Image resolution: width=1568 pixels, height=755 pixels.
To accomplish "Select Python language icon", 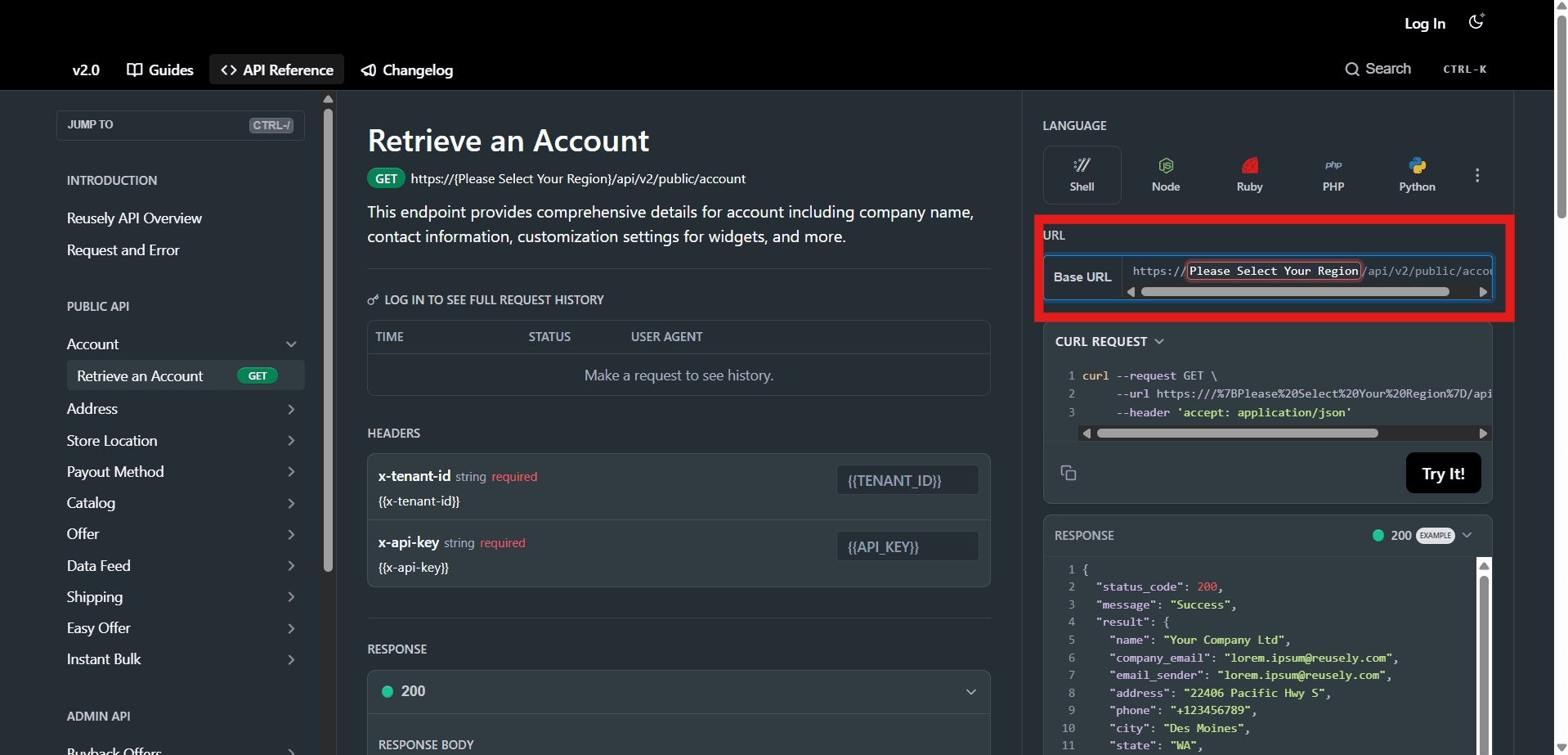I will (1418, 165).
